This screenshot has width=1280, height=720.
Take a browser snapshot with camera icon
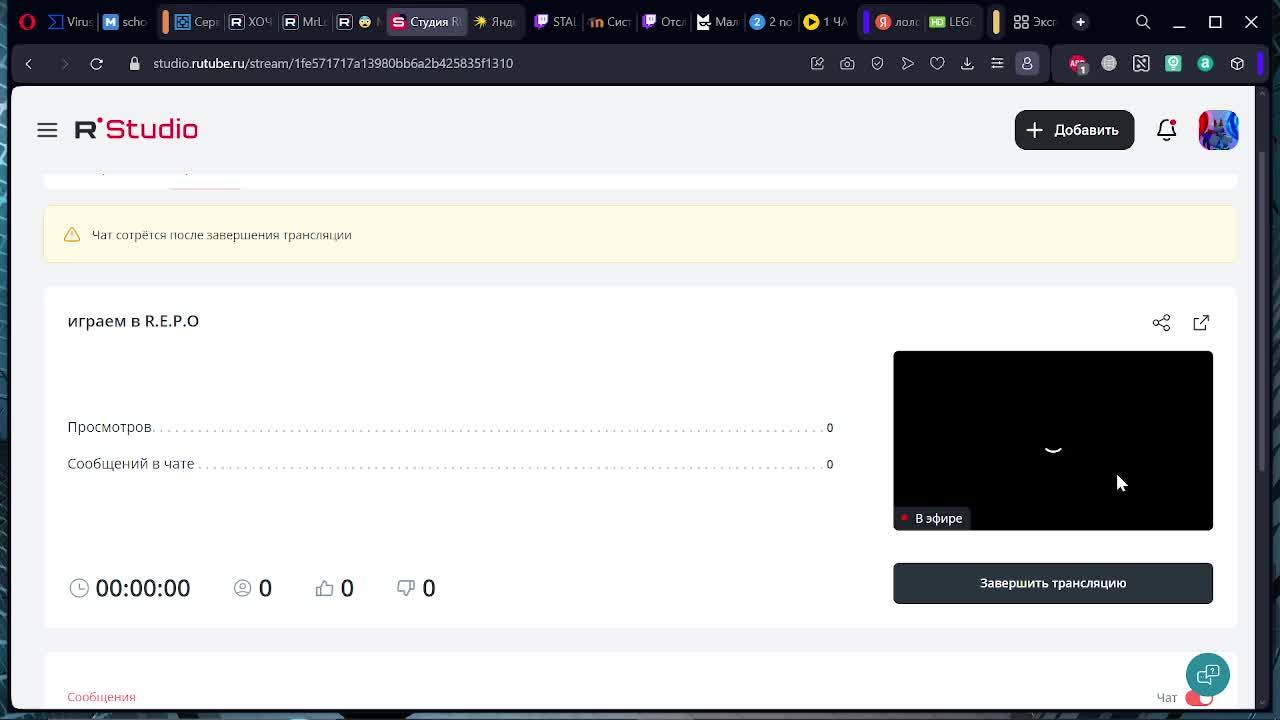(847, 63)
